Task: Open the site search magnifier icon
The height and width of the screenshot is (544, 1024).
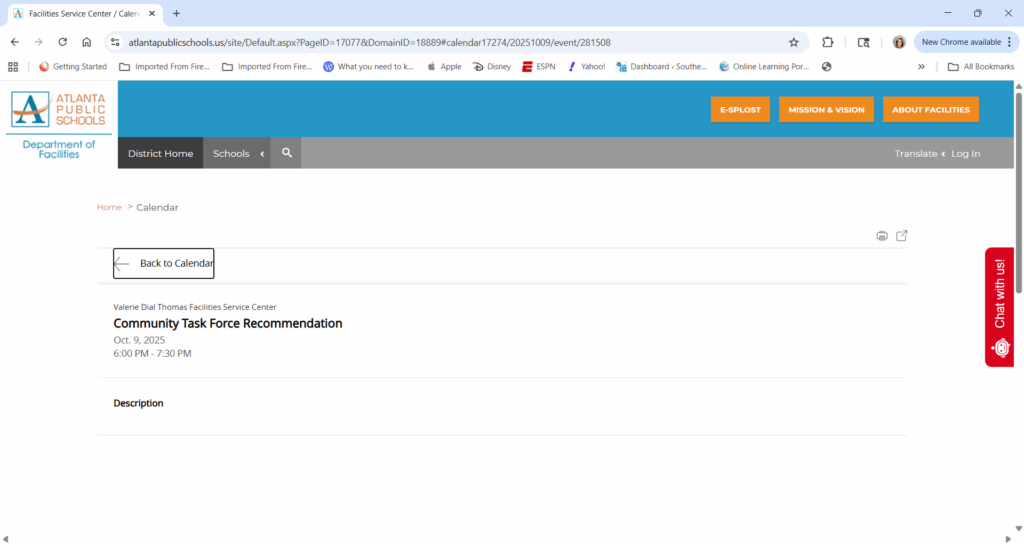Action: tap(286, 153)
